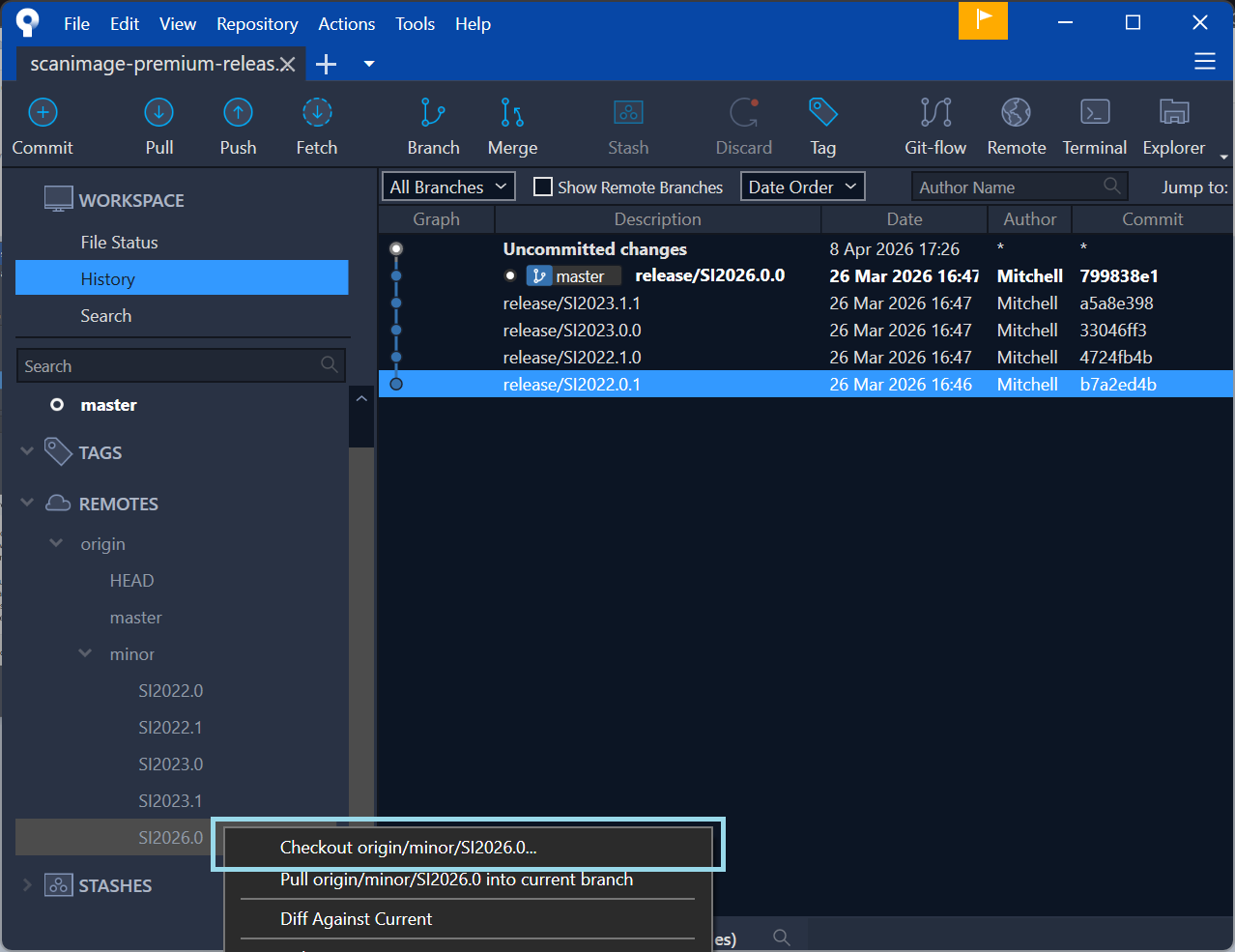This screenshot has height=952, width=1235.
Task: Open the Actions menu
Action: [346, 24]
